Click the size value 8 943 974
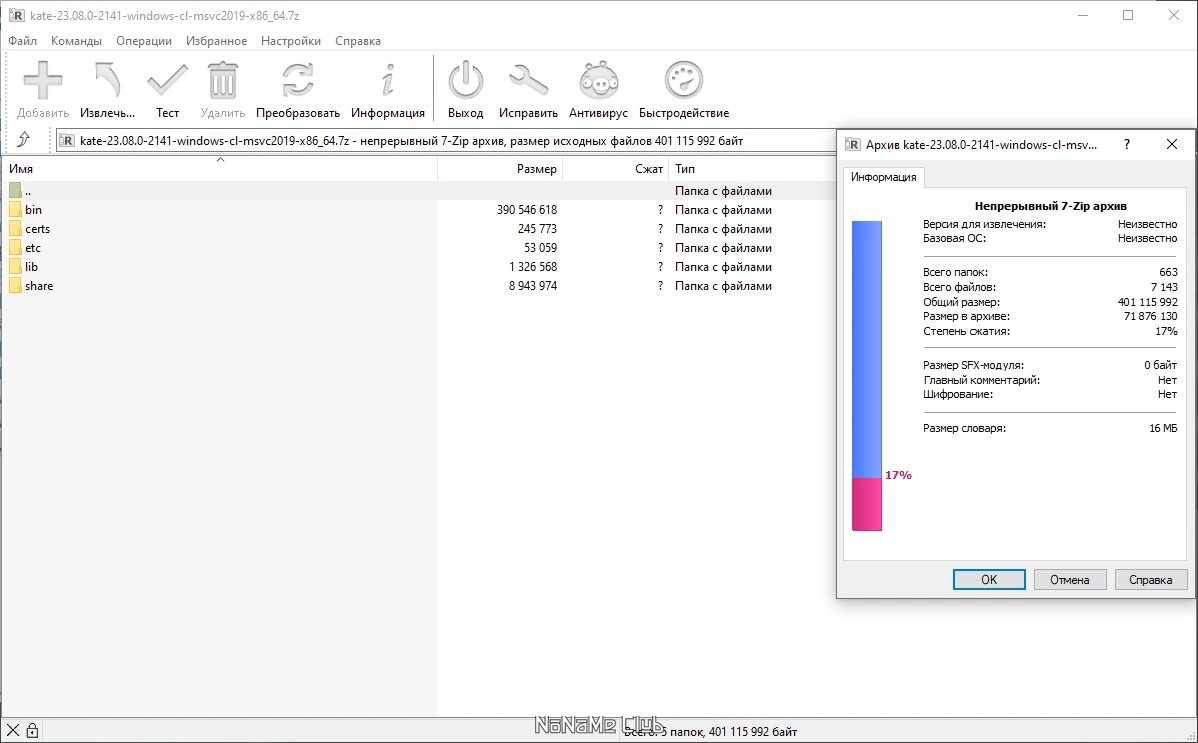The width and height of the screenshot is (1198, 743). click(x=533, y=286)
